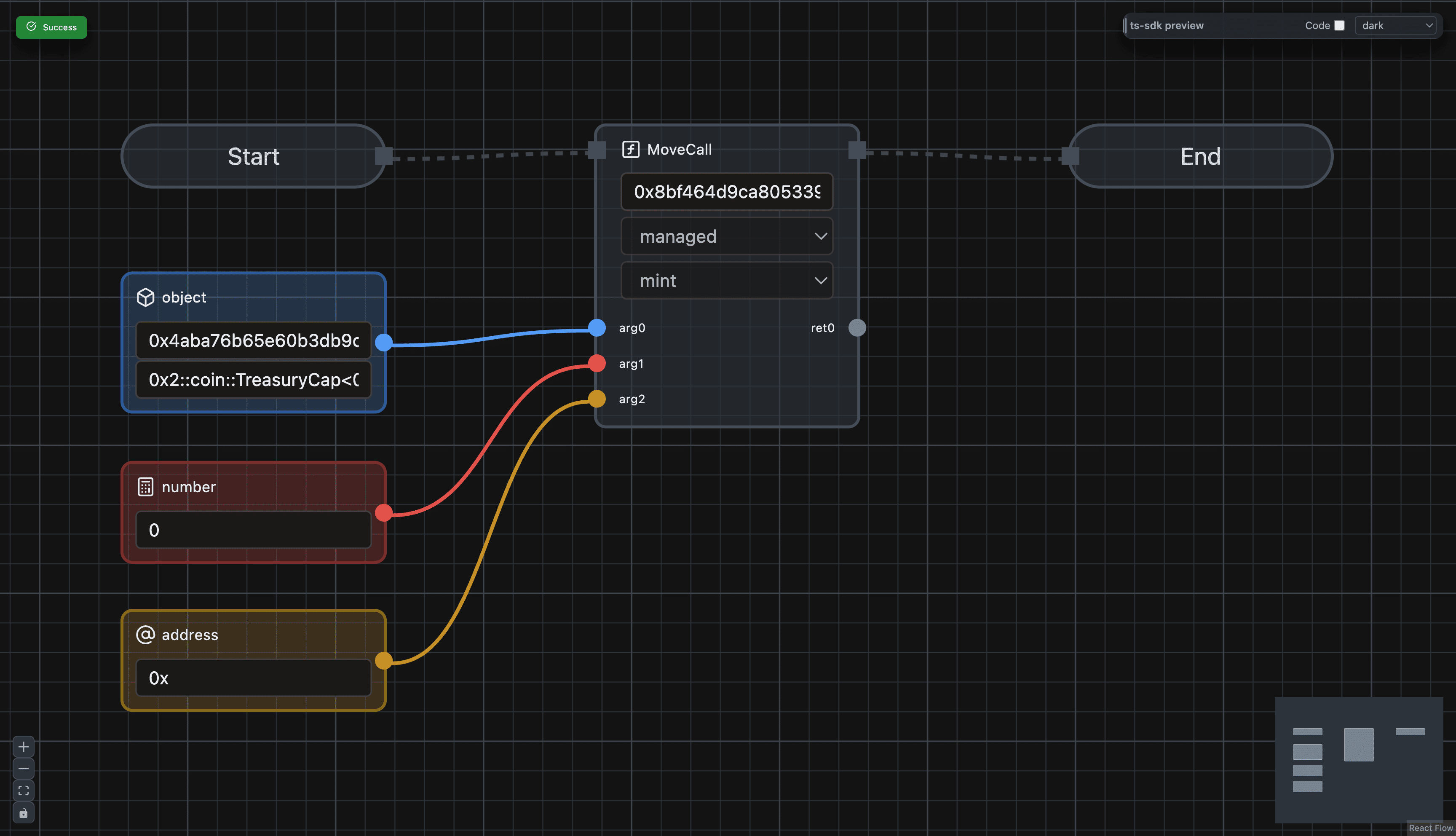Image resolution: width=1456 pixels, height=836 pixels.
Task: Toggle the interactivity lock icon
Action: click(x=24, y=813)
